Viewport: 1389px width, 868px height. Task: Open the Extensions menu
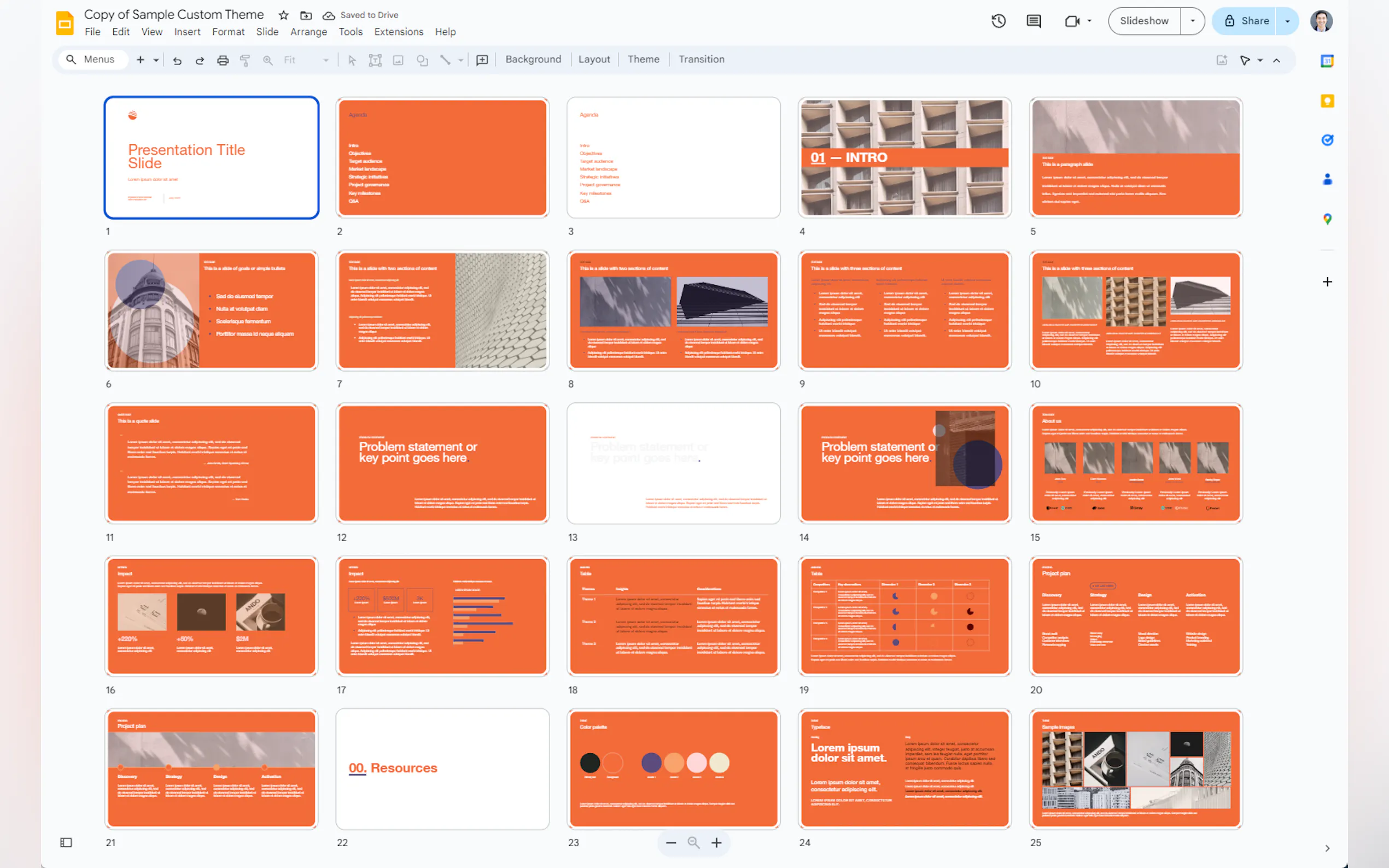click(399, 32)
